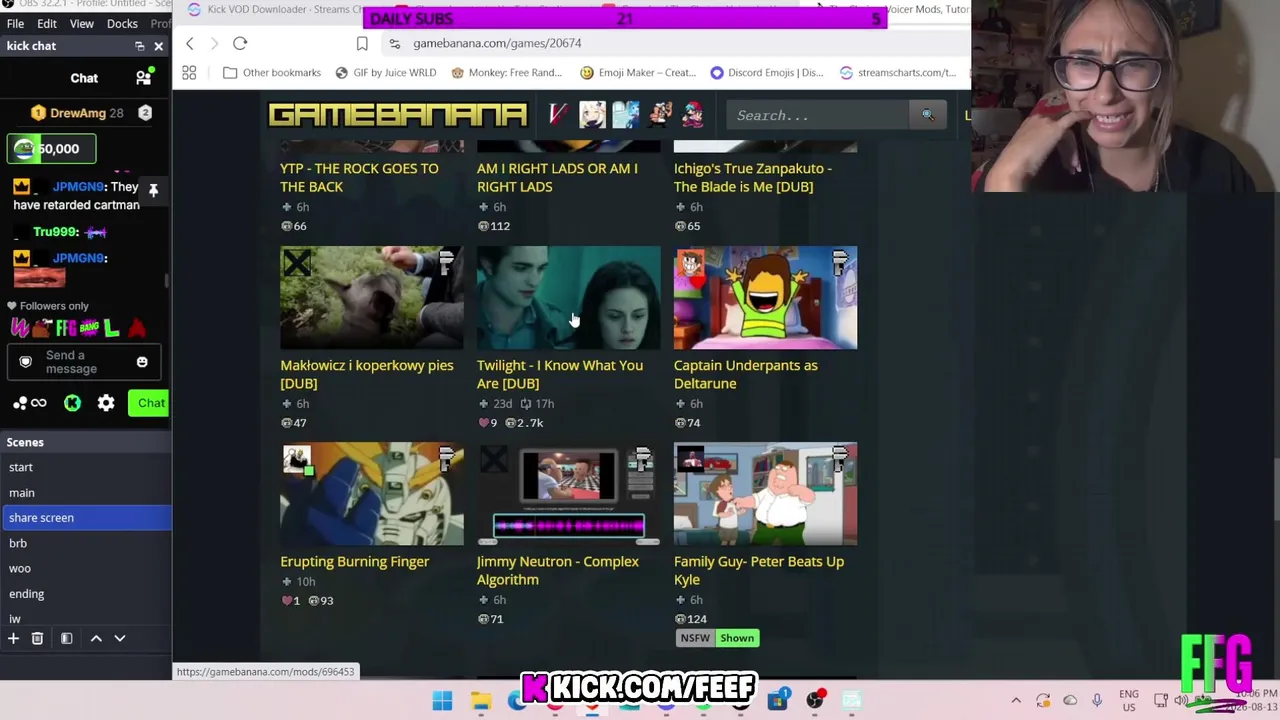Open the Valorant game icon in GameBanana header
Viewport: 1280px width, 720px height.
[558, 115]
